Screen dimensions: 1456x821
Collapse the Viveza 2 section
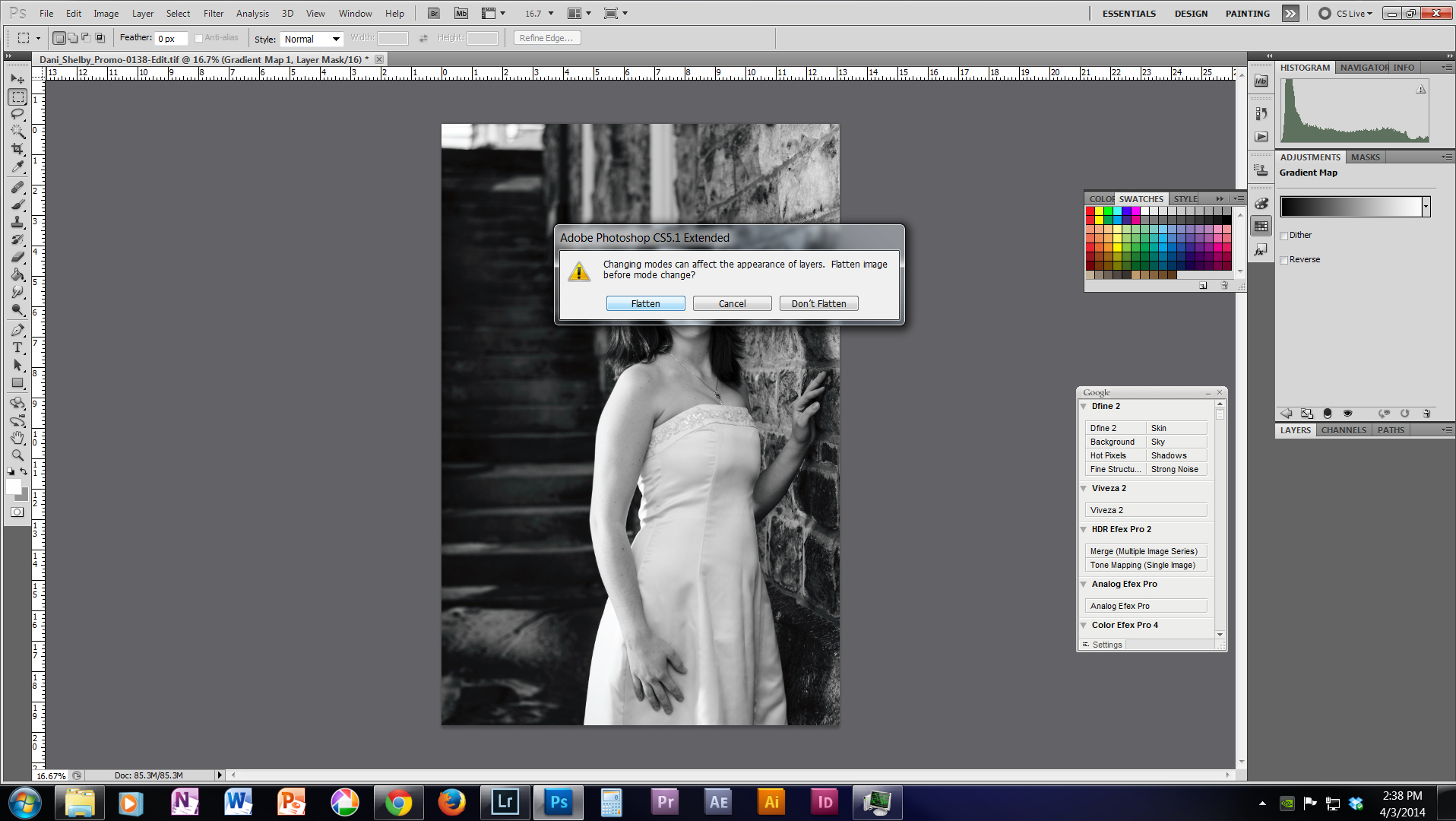1084,489
